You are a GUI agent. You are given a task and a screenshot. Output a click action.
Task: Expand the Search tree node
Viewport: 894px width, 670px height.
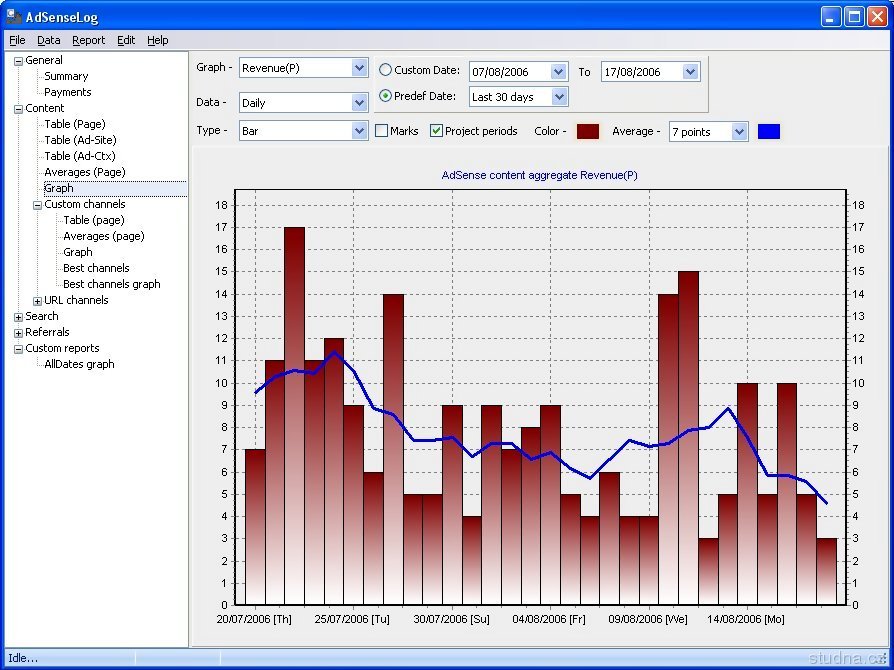pos(18,317)
